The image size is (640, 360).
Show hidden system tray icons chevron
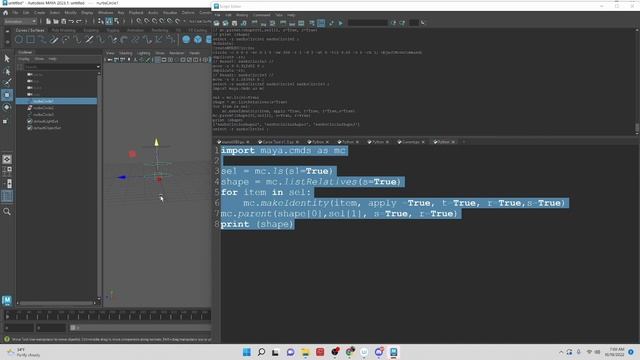click(x=561, y=352)
